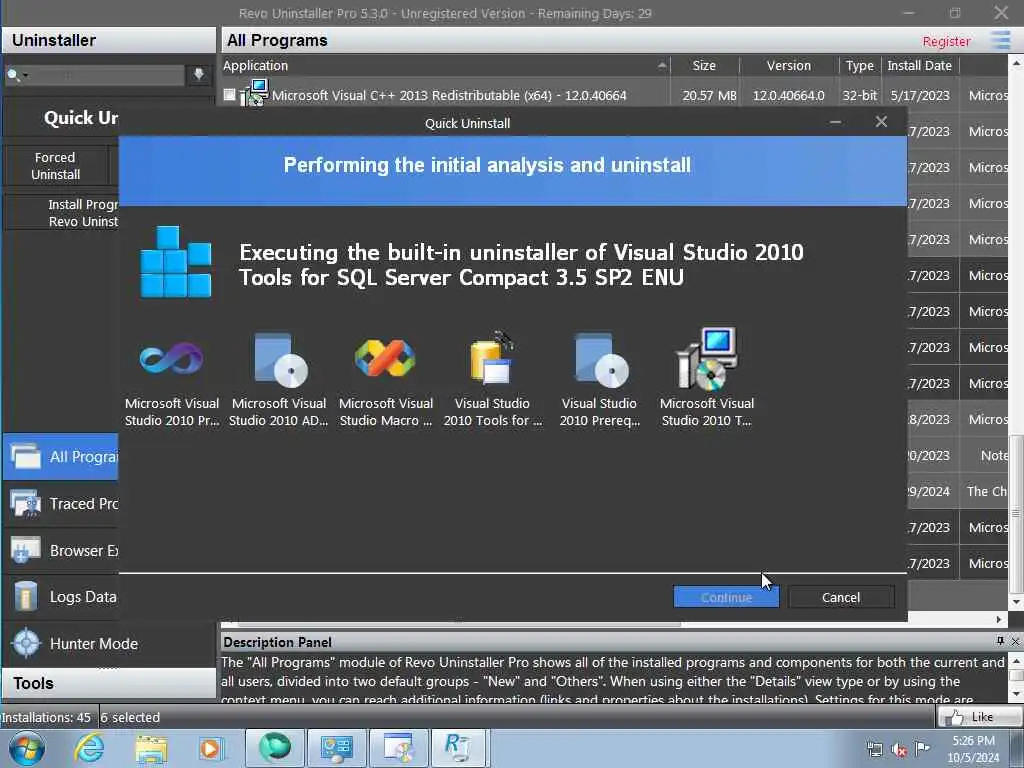Click the horizontal scrollbar of the program list

460,624
